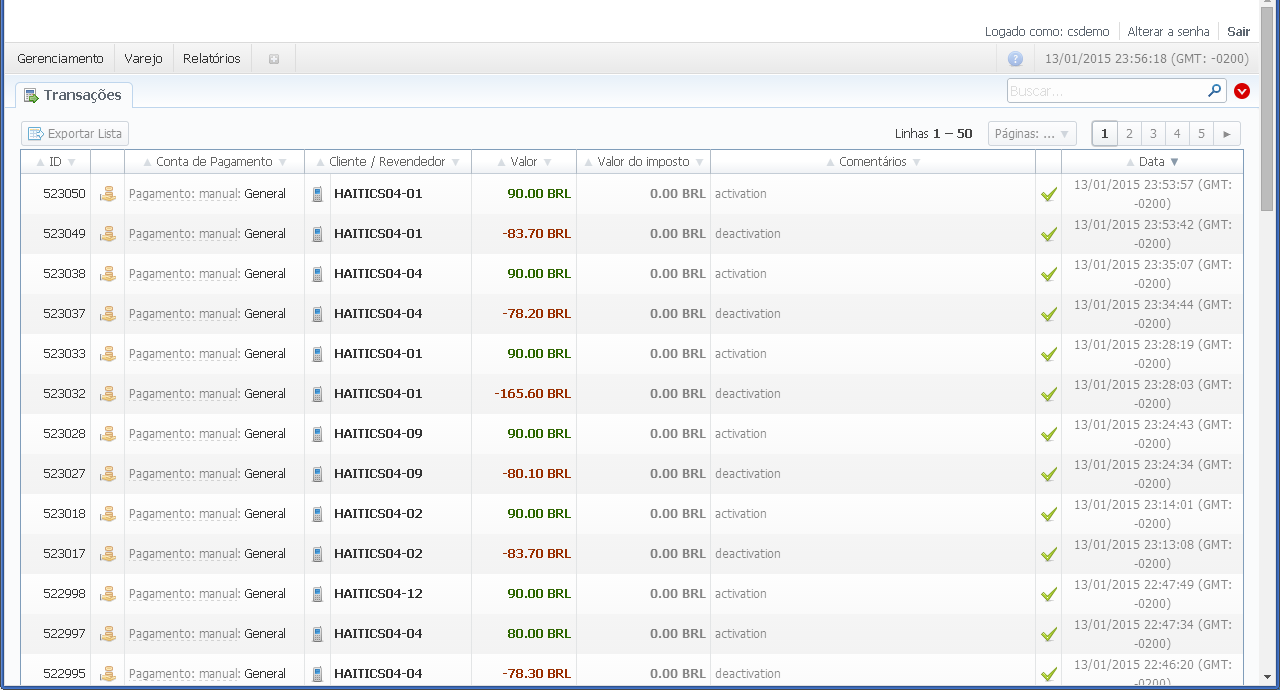Screen dimensions: 1280x690
Task: Click the add menu plus icon
Action: 274,59
